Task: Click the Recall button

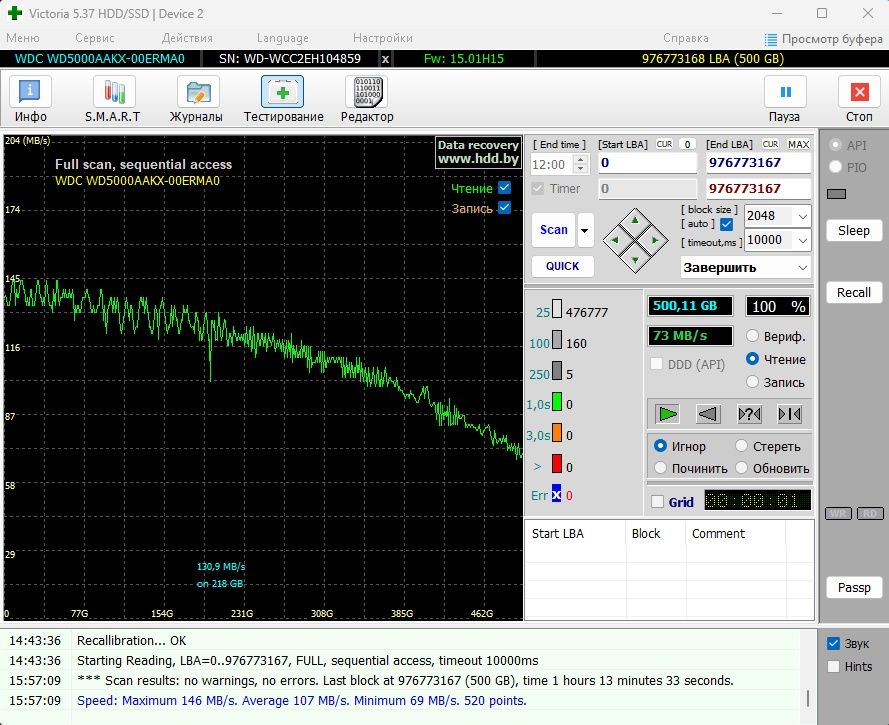Action: pyautogui.click(x=854, y=292)
